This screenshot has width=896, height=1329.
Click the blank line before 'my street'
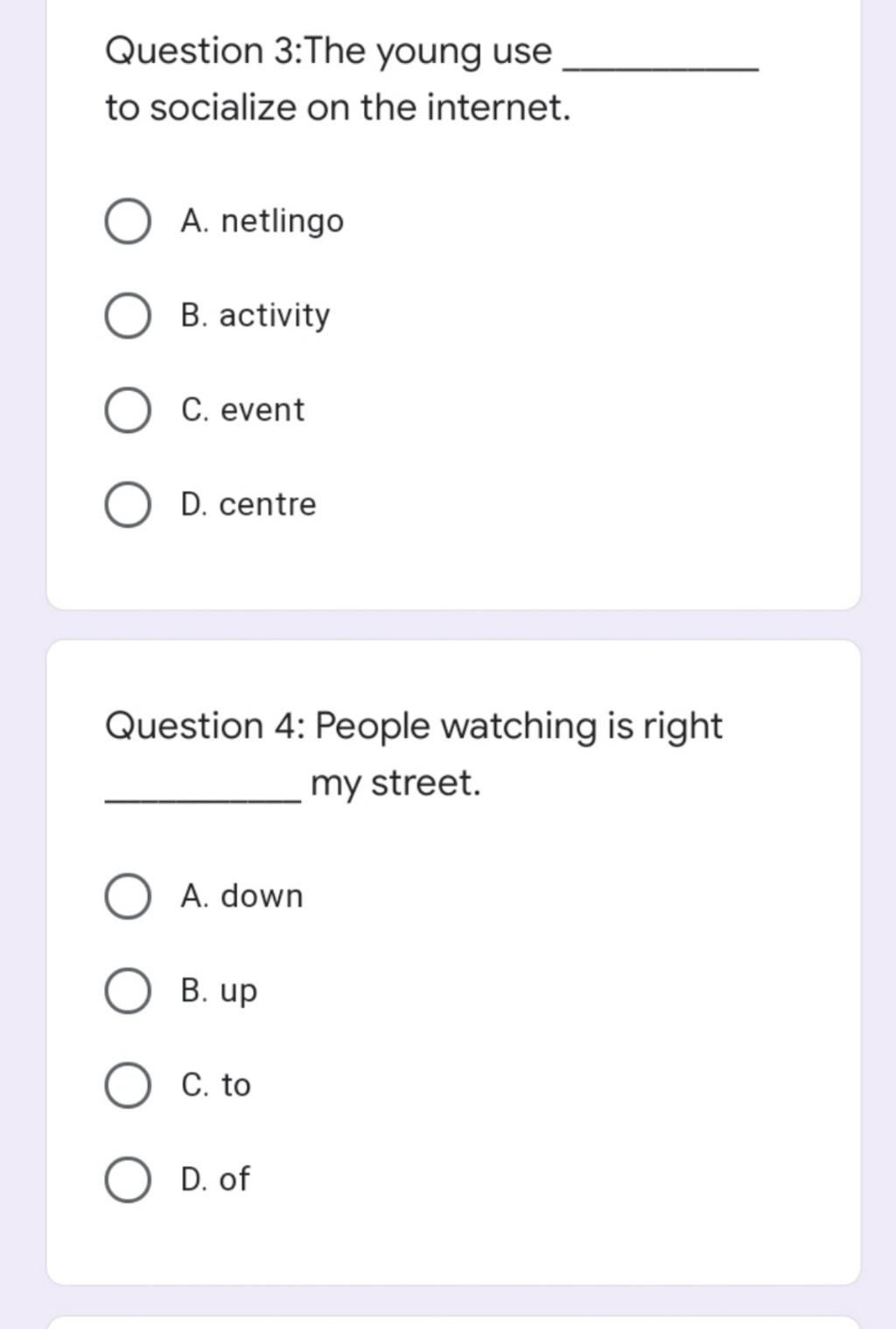(203, 799)
